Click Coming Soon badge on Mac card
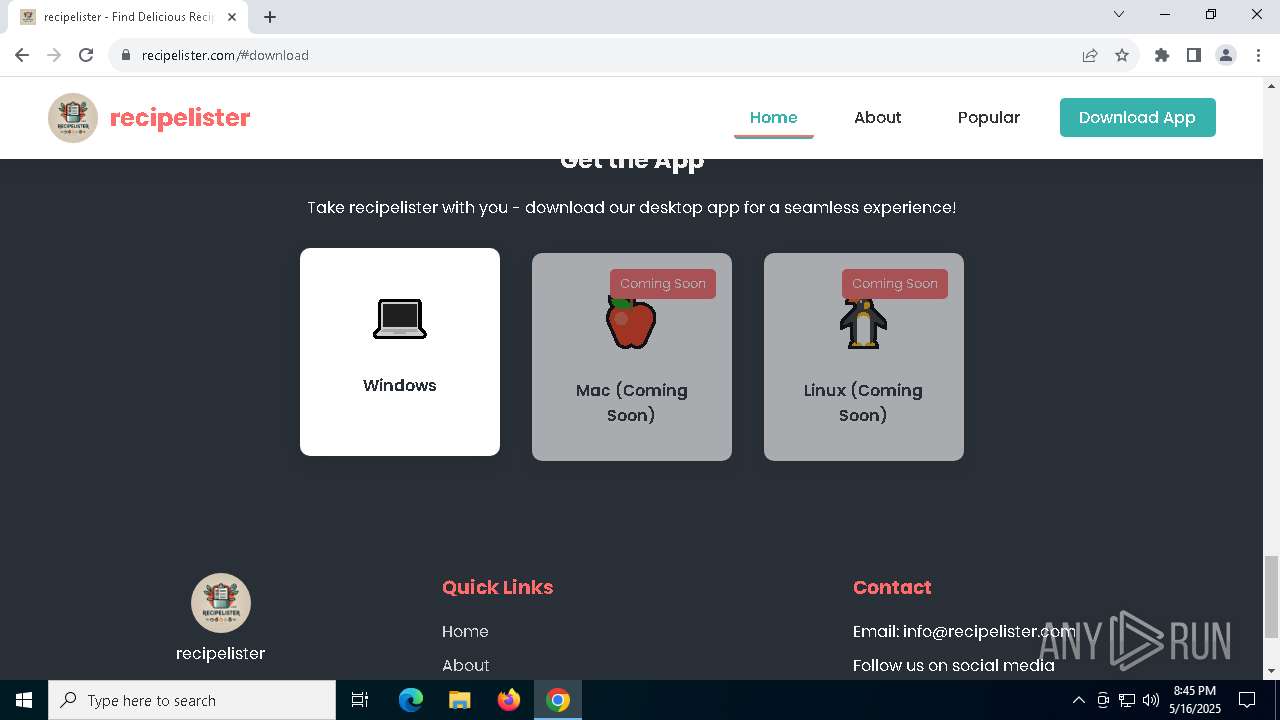The height and width of the screenshot is (720, 1280). [x=663, y=284]
